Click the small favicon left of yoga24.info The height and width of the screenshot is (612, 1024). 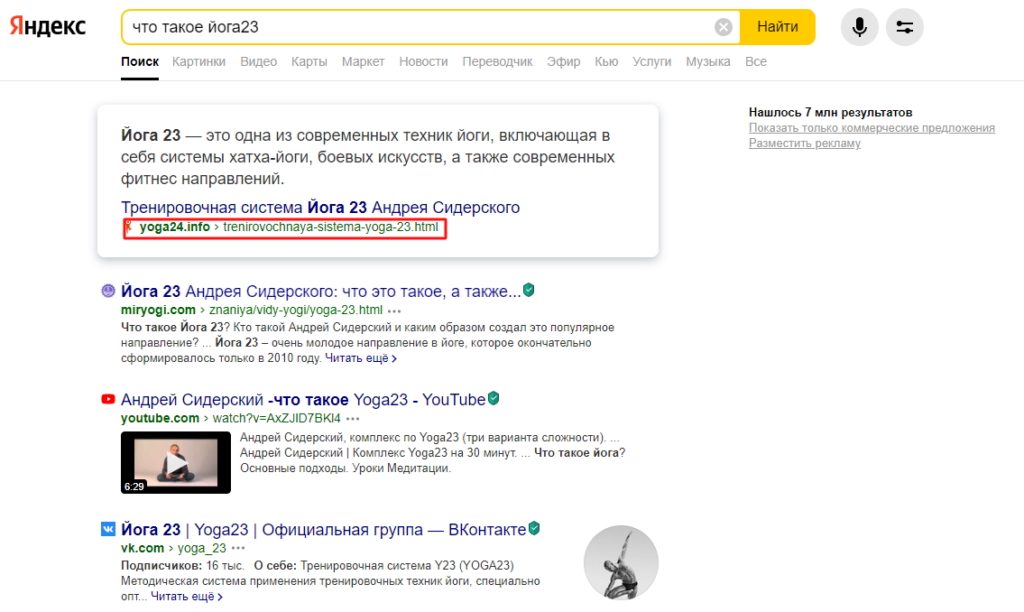click(129, 227)
